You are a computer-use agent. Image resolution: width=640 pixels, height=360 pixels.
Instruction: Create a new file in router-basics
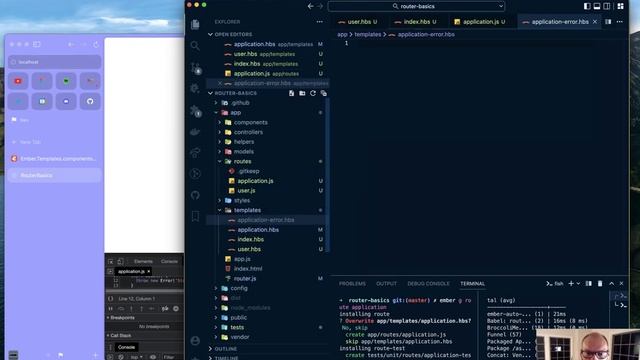(291, 93)
